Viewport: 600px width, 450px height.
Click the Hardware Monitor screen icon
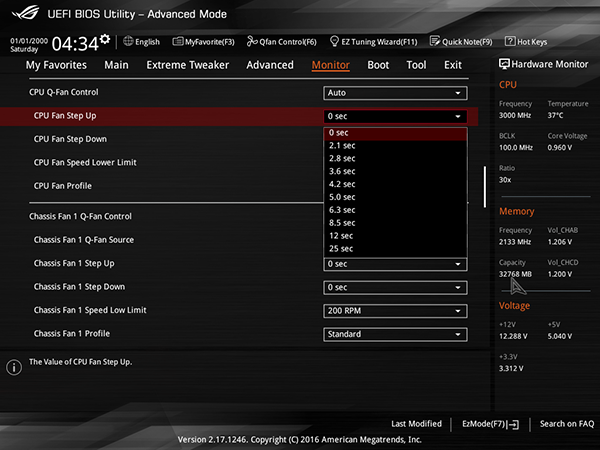click(504, 64)
